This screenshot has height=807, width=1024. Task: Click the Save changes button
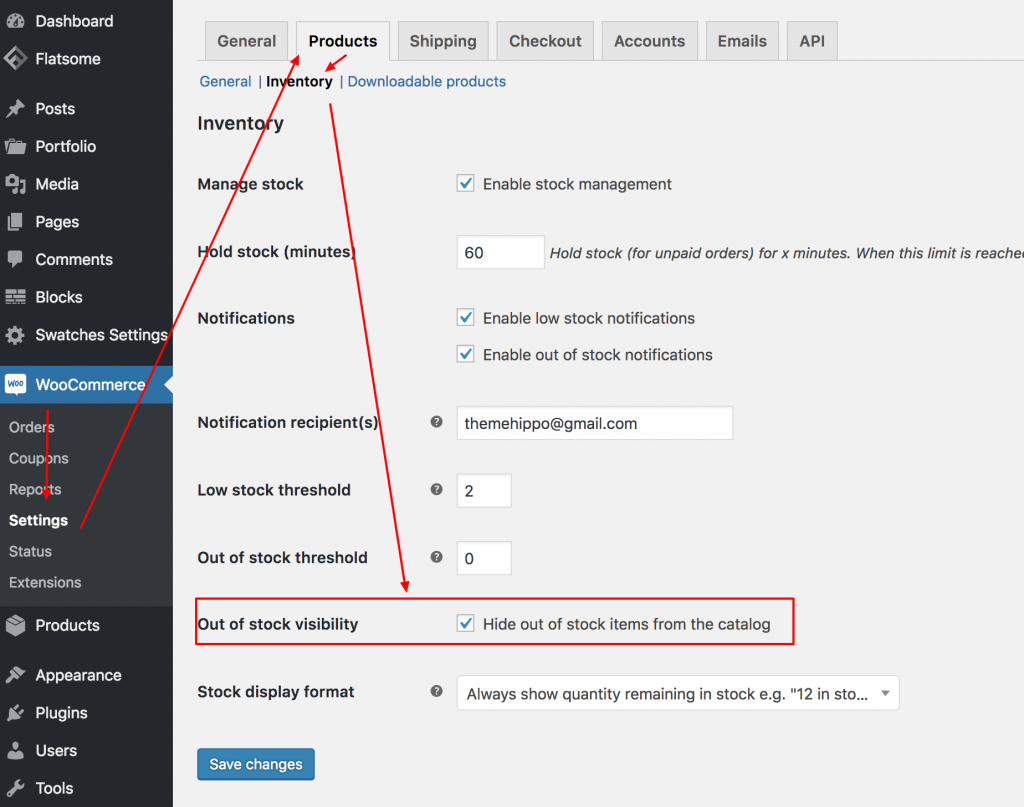click(x=255, y=764)
